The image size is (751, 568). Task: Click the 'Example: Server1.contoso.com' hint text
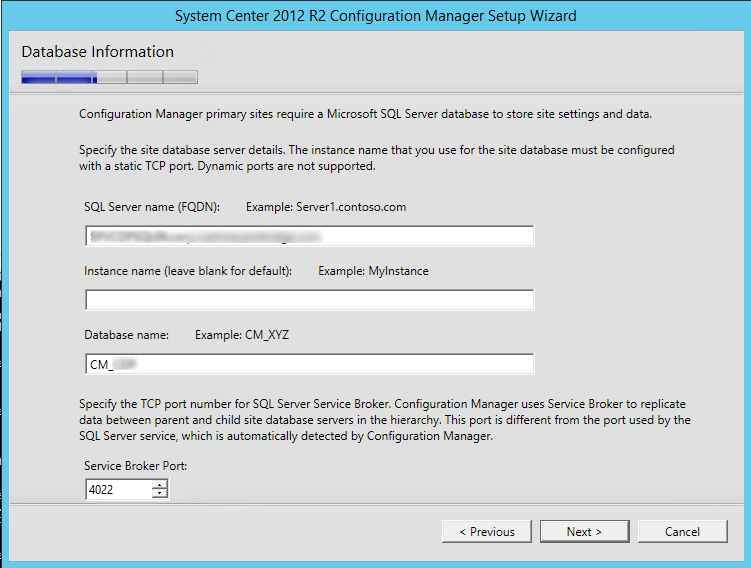pos(326,207)
